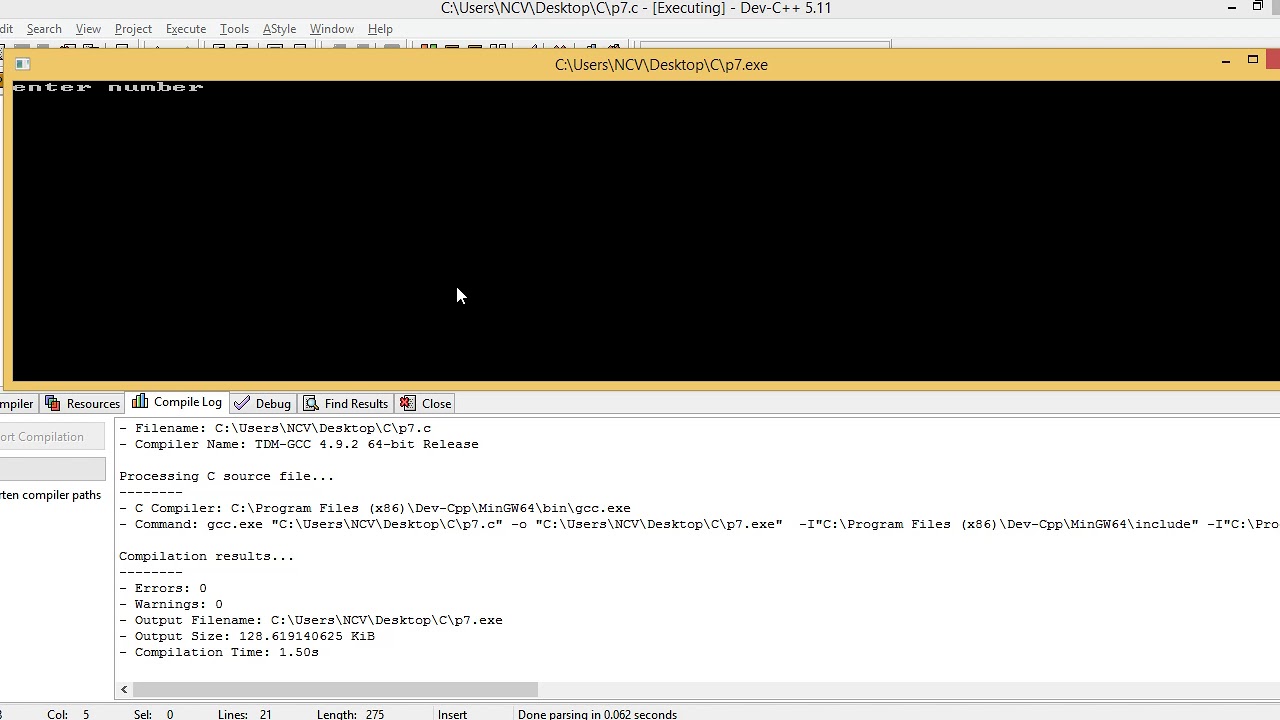
Task: Click the 'Shorten compiler paths' option label
Action: coord(50,495)
